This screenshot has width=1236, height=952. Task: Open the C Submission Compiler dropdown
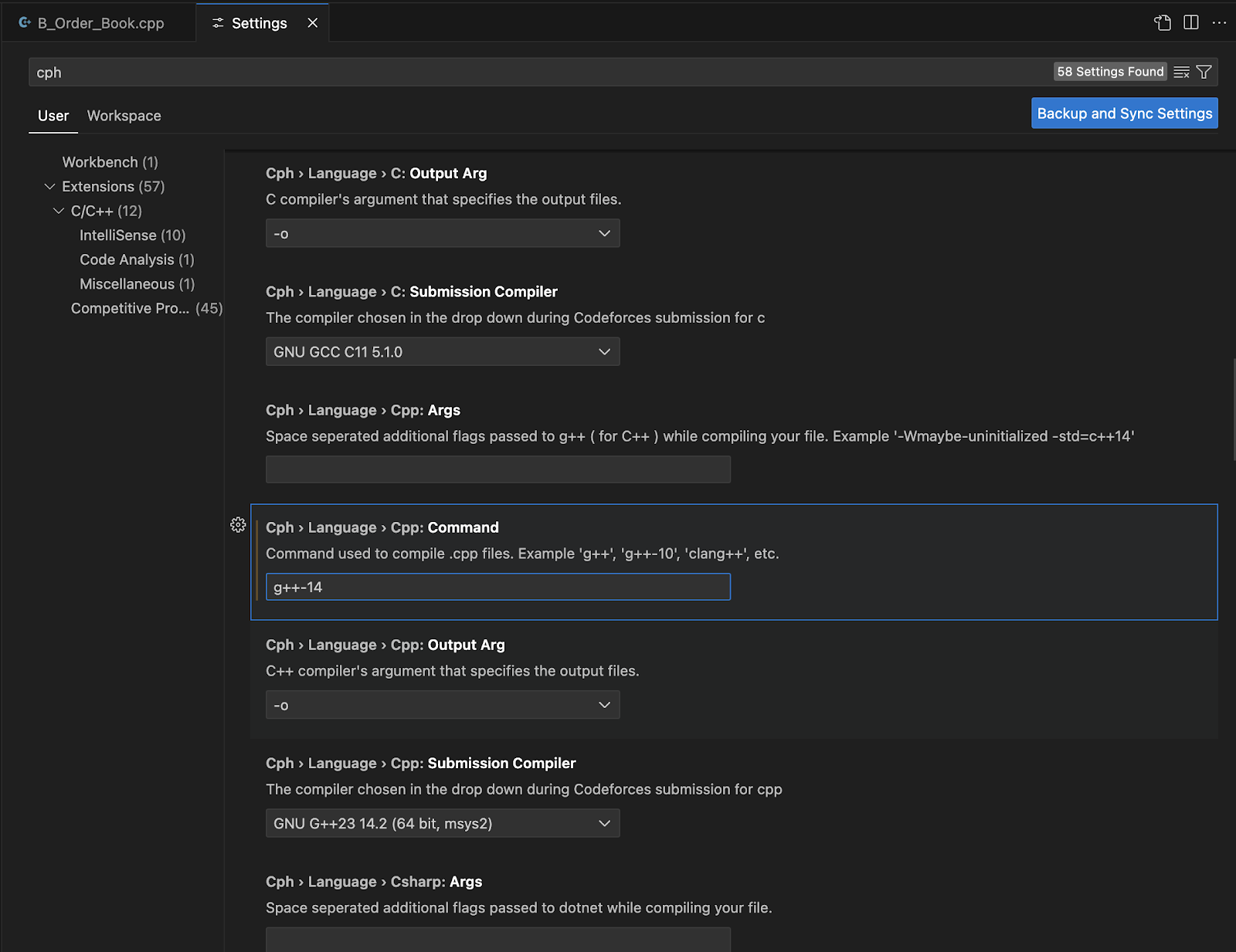443,351
